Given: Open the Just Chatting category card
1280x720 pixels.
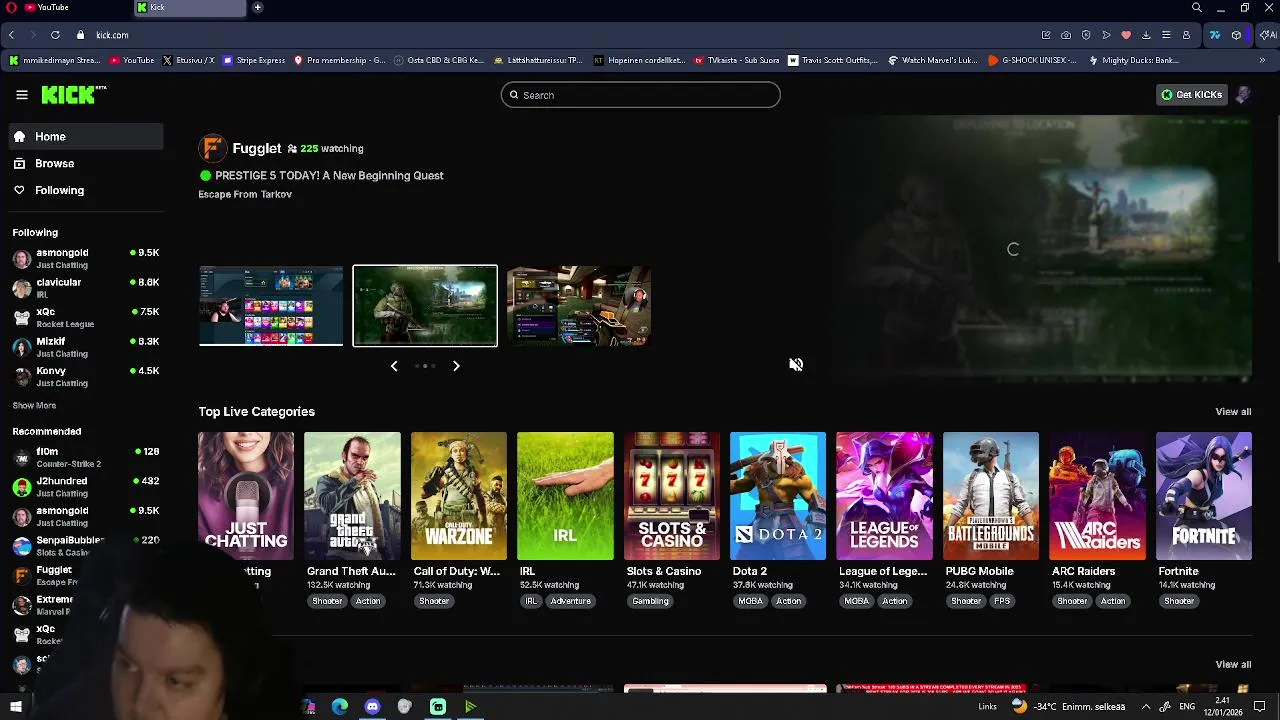Looking at the screenshot, I should 246,496.
